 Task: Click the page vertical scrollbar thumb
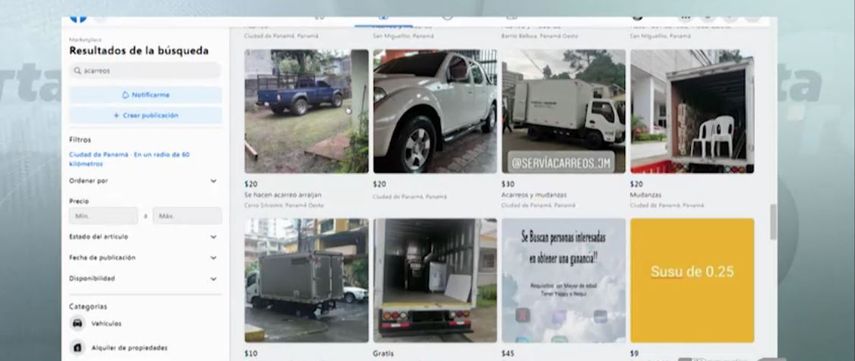click(x=773, y=222)
